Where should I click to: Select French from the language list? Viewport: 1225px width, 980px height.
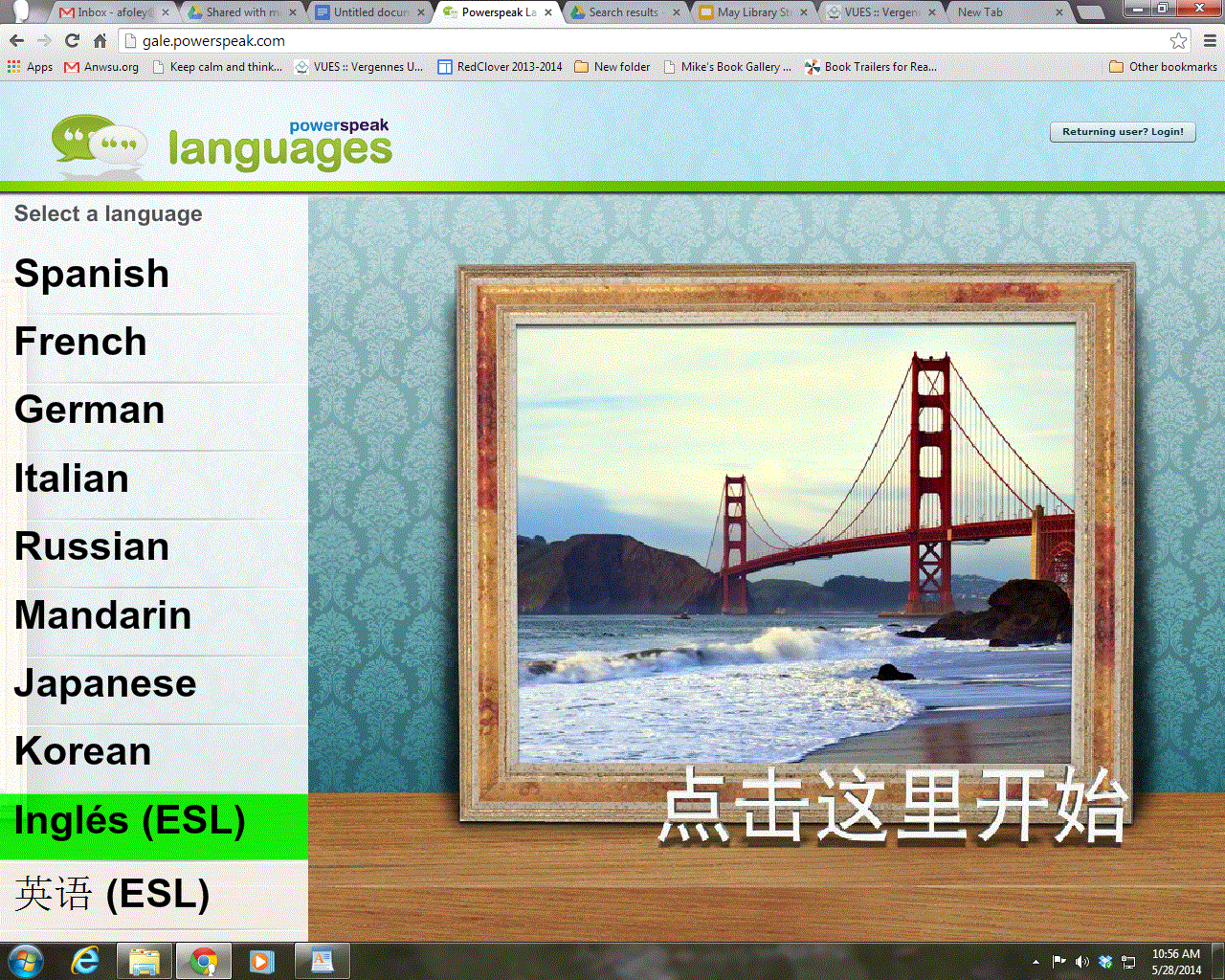point(154,343)
